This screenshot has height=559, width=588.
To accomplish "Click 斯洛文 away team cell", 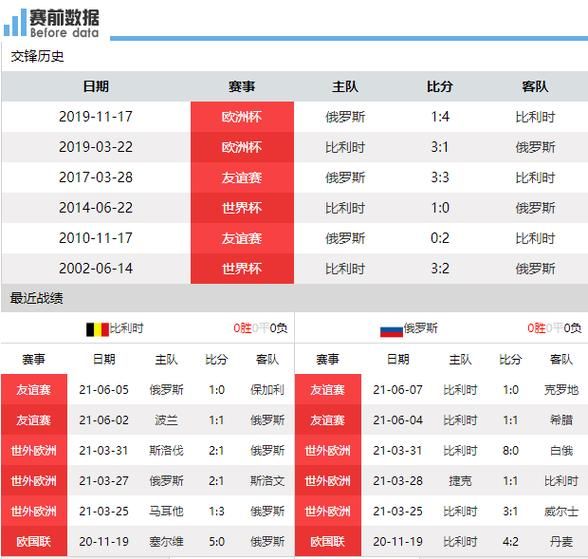I will pyautogui.click(x=267, y=481).
